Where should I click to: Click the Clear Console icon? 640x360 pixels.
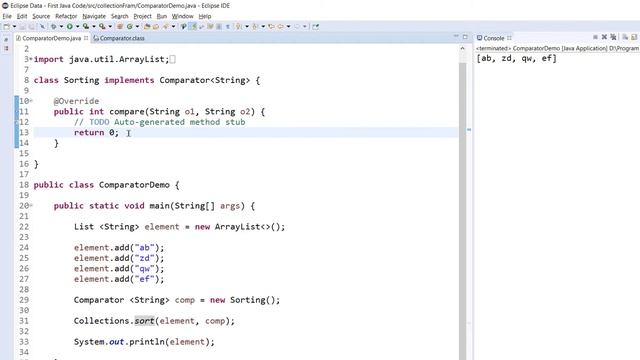pos(625,37)
